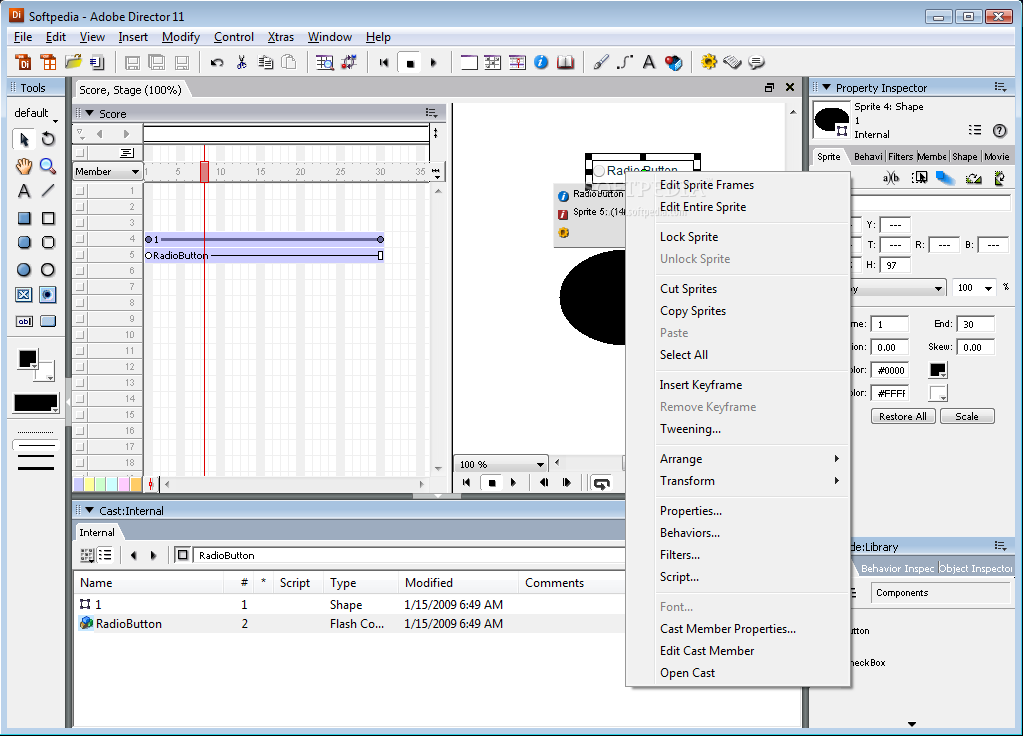Toggle visibility box for score channel 1
Image resolution: width=1023 pixels, height=736 pixels.
click(80, 191)
